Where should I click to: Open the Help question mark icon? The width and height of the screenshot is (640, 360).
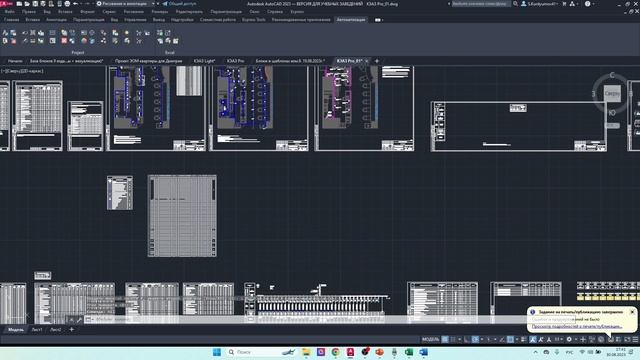point(587,4)
